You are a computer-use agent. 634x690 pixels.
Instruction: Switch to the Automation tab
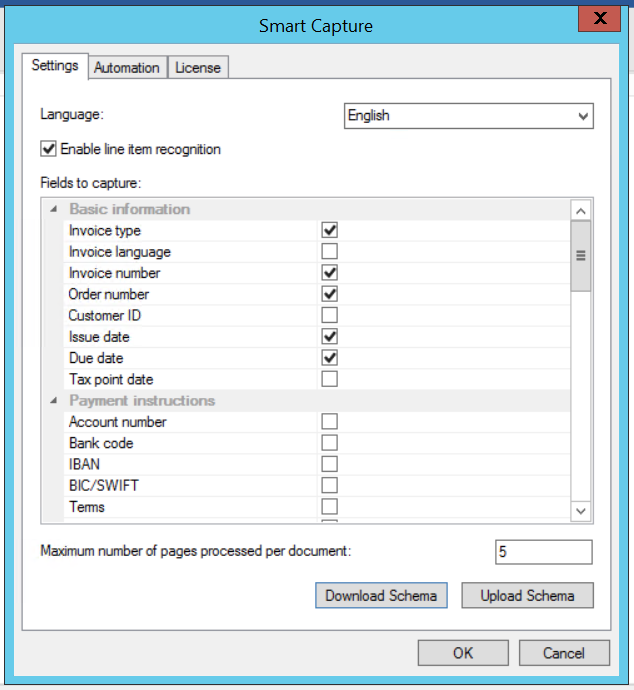click(127, 67)
